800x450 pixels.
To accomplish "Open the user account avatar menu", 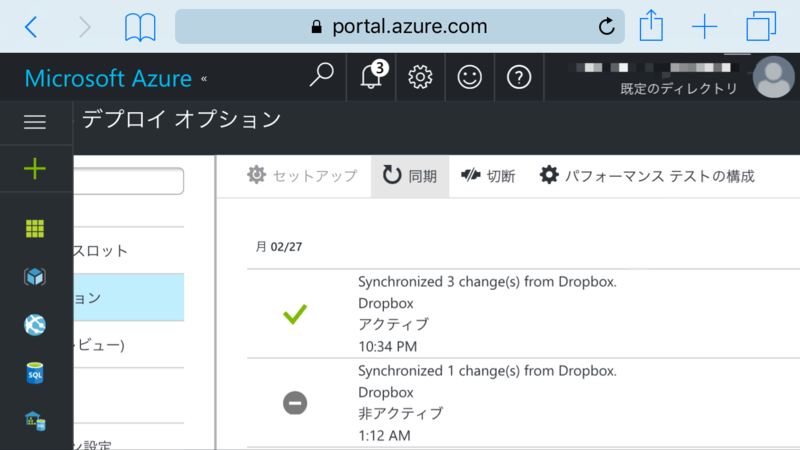I will tap(773, 77).
